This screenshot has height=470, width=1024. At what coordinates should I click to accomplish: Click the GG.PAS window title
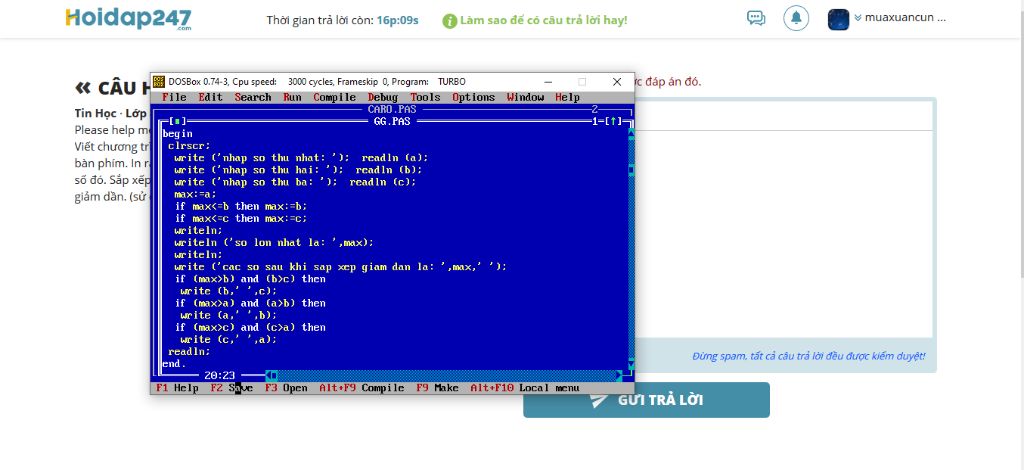pos(392,121)
